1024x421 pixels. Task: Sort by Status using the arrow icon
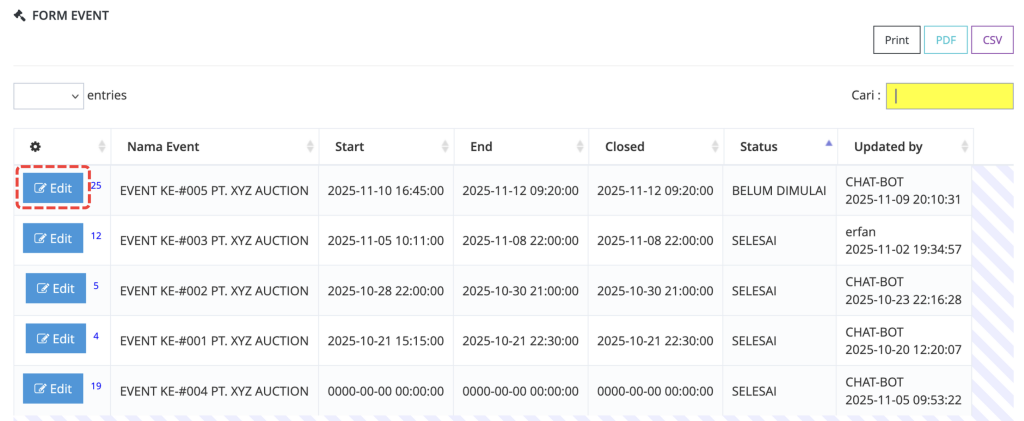click(x=828, y=145)
